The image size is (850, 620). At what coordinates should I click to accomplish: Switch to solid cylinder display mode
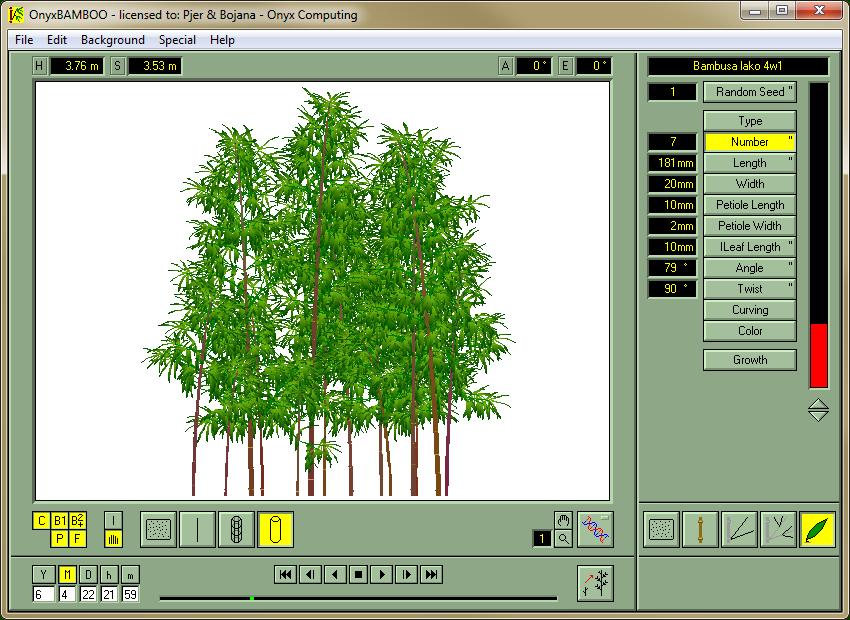pyautogui.click(x=275, y=529)
